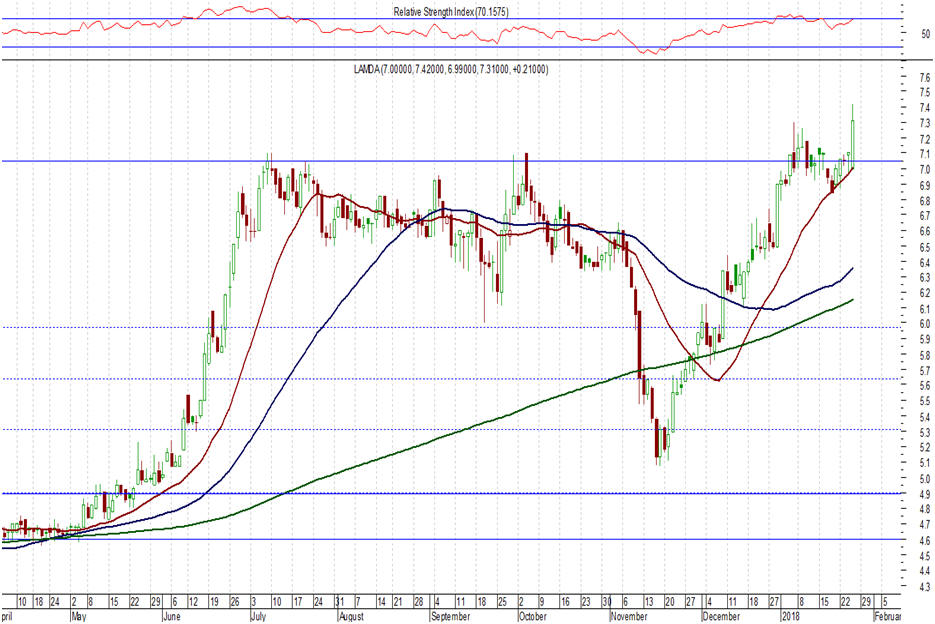The height and width of the screenshot is (624, 935).
Task: Click the Relative Strength Index title text
Action: [x=451, y=12]
